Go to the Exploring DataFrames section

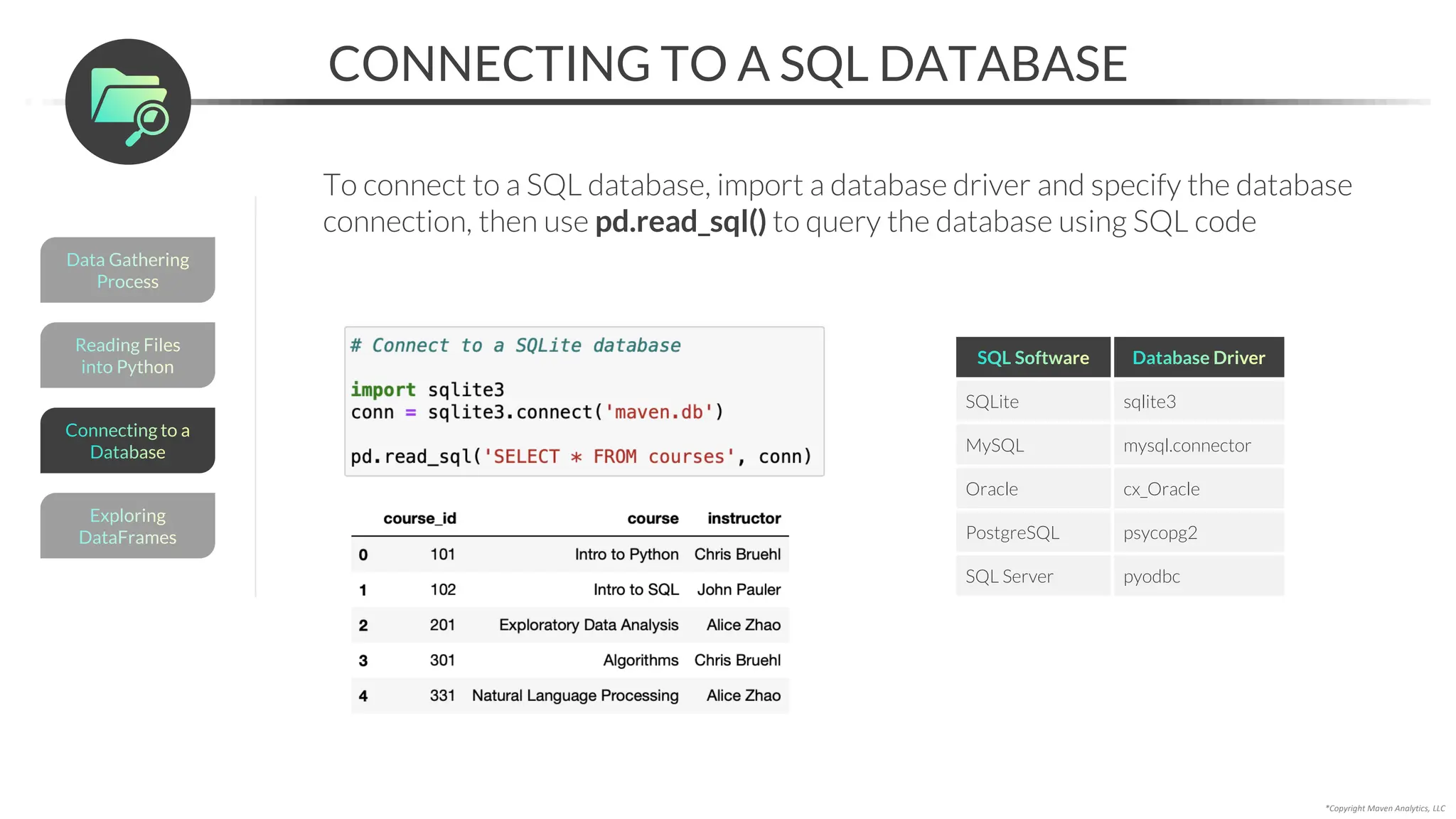pyautogui.click(x=128, y=526)
